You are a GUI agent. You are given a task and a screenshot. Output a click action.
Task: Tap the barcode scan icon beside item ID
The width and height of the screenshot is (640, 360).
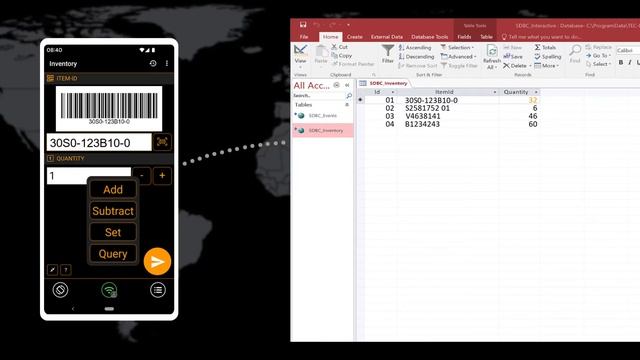pyautogui.click(x=162, y=142)
